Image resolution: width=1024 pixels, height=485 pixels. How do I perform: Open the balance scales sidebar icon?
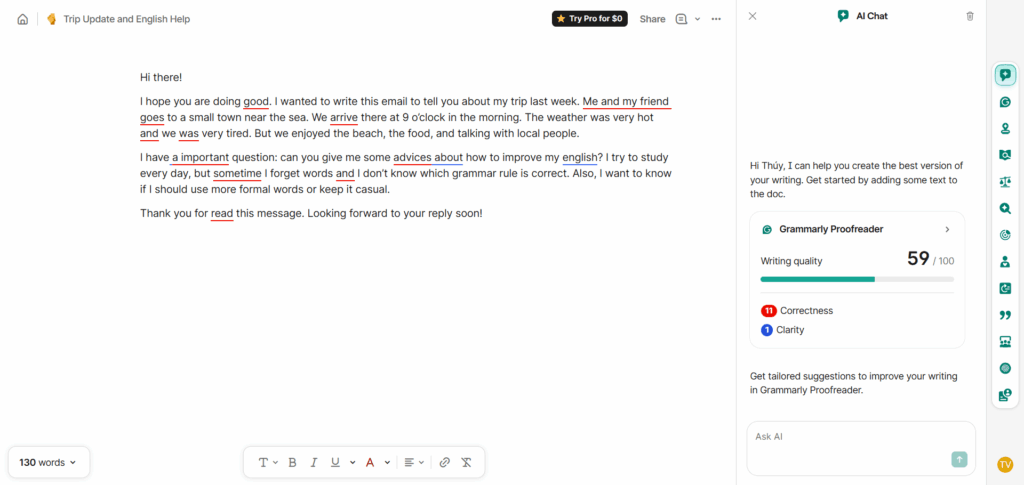click(x=1005, y=181)
